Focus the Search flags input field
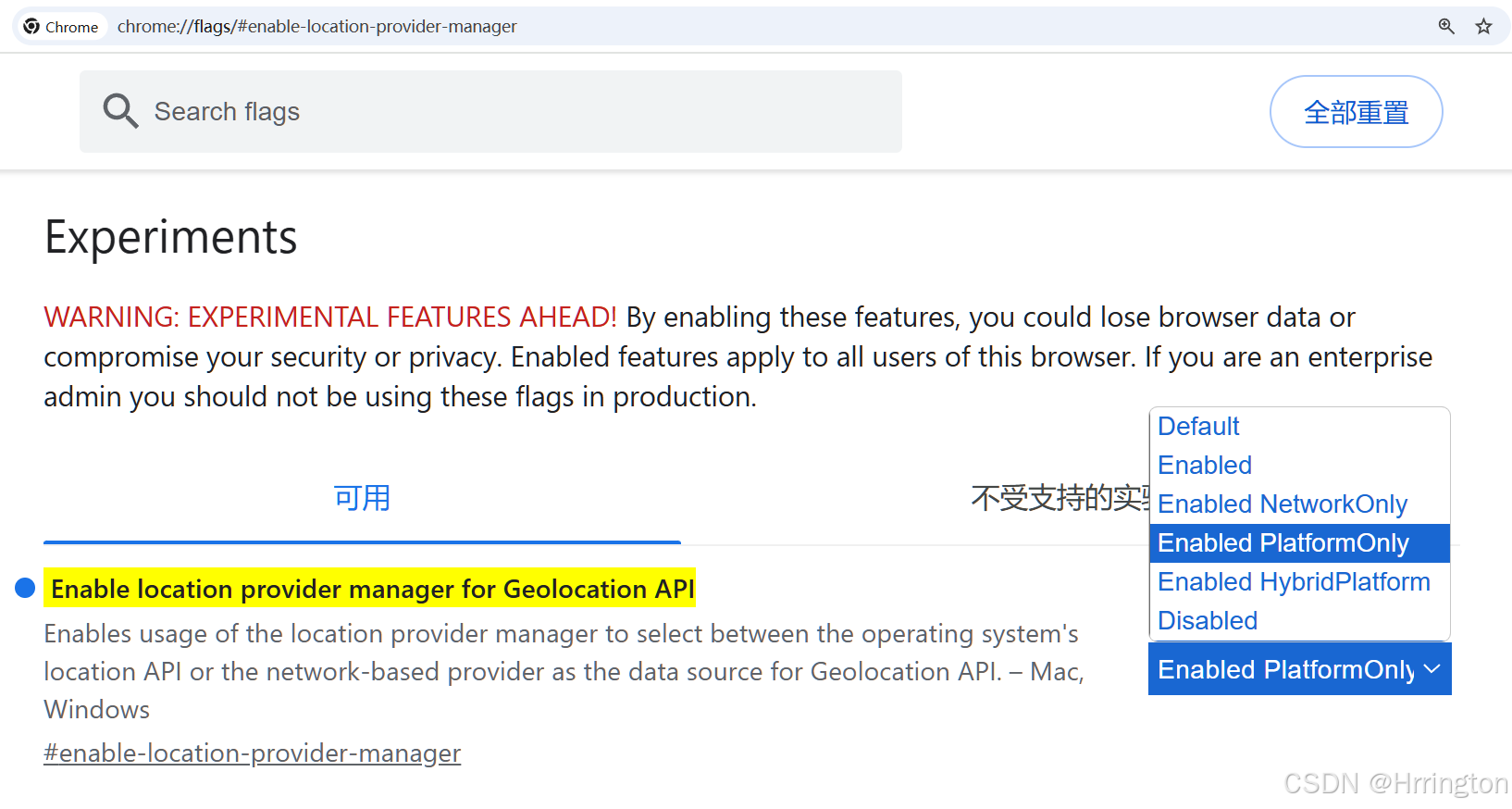 pyautogui.click(x=490, y=111)
